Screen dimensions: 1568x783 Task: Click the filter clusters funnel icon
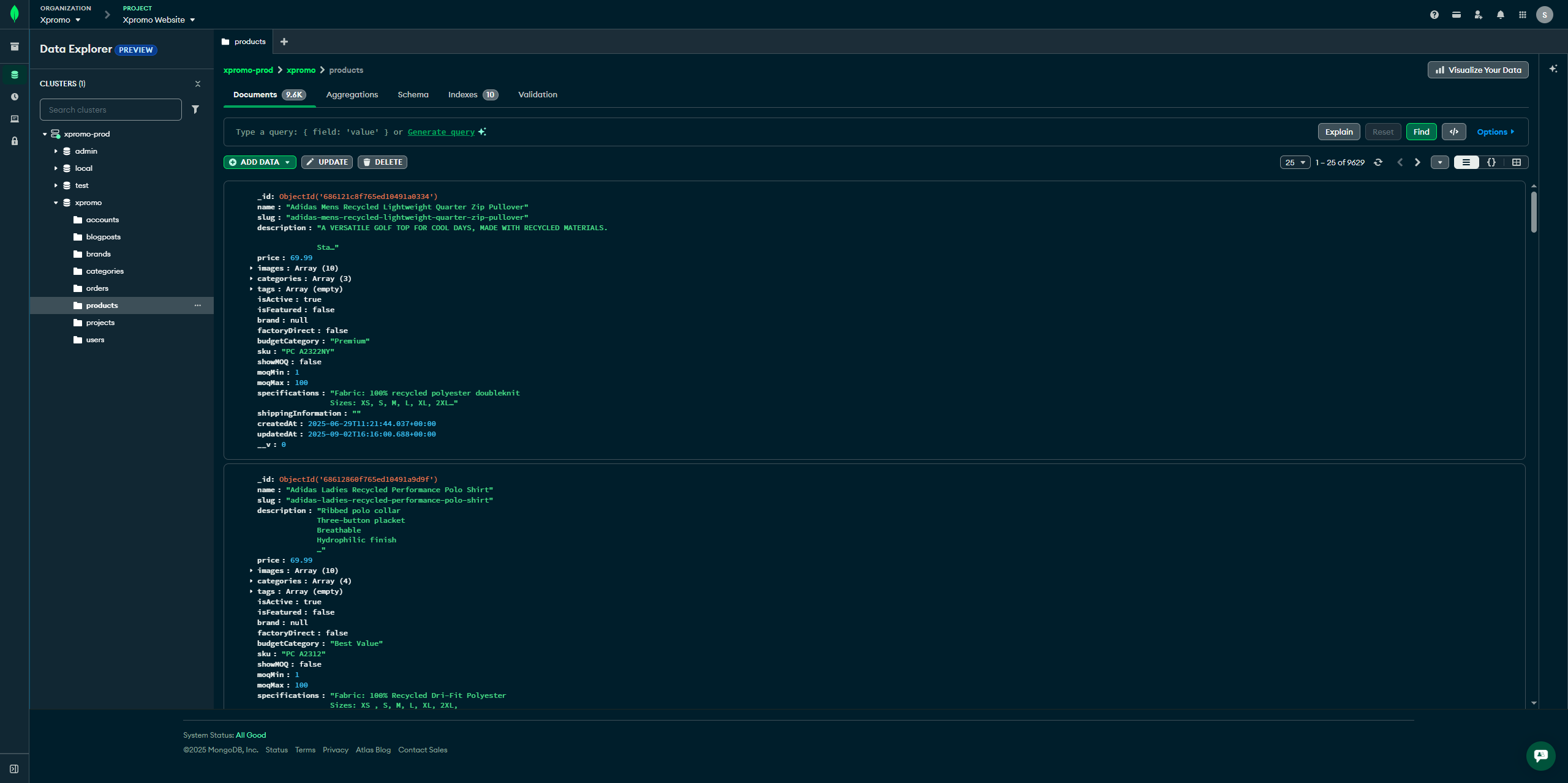[195, 110]
